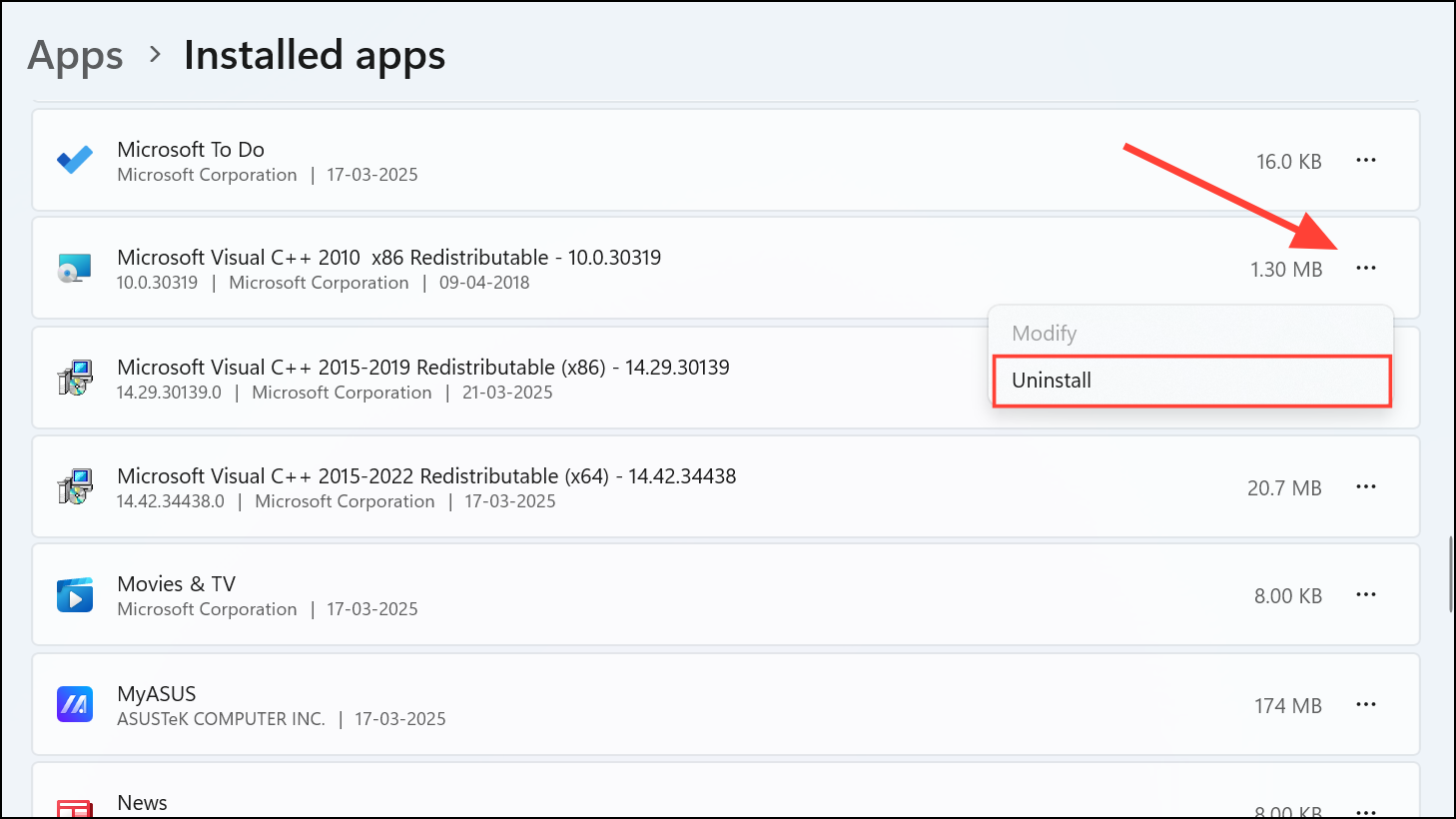Select Visual C++ 2015-2019 Redistributable (x86) name
The image size is (1456, 819).
[x=423, y=367]
